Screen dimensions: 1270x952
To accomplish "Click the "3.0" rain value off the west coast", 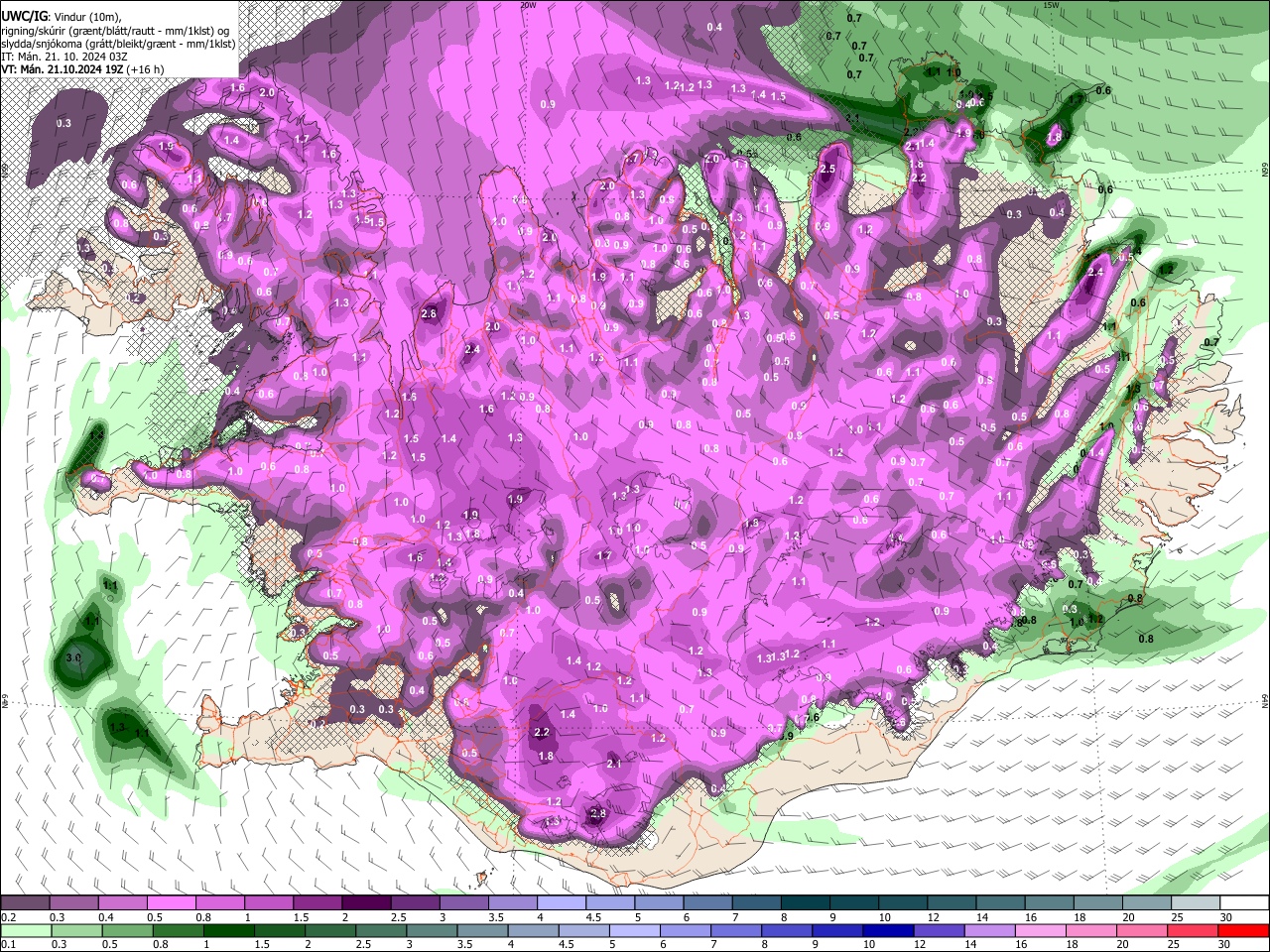I will [73, 657].
